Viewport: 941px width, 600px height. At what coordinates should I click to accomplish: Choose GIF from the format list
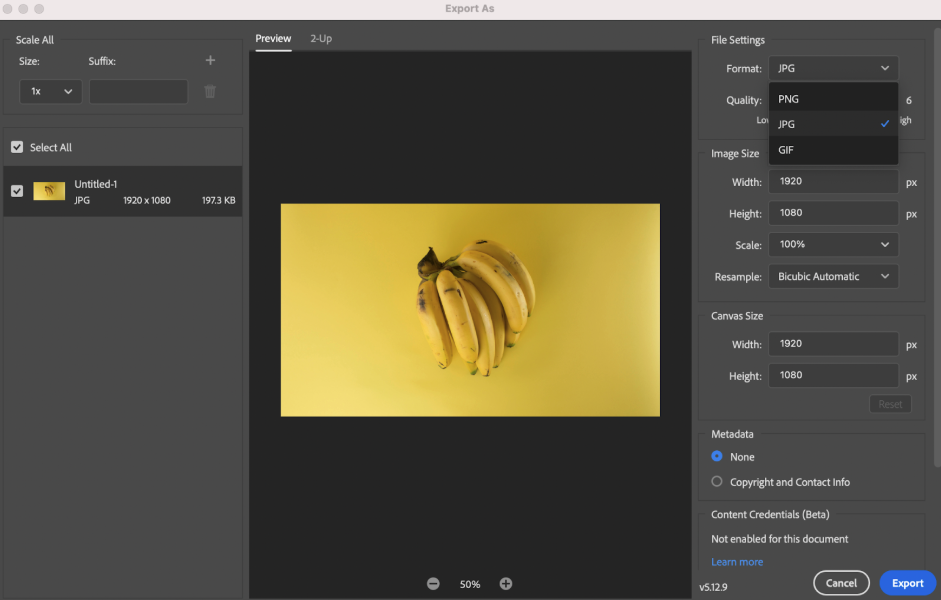coord(833,149)
